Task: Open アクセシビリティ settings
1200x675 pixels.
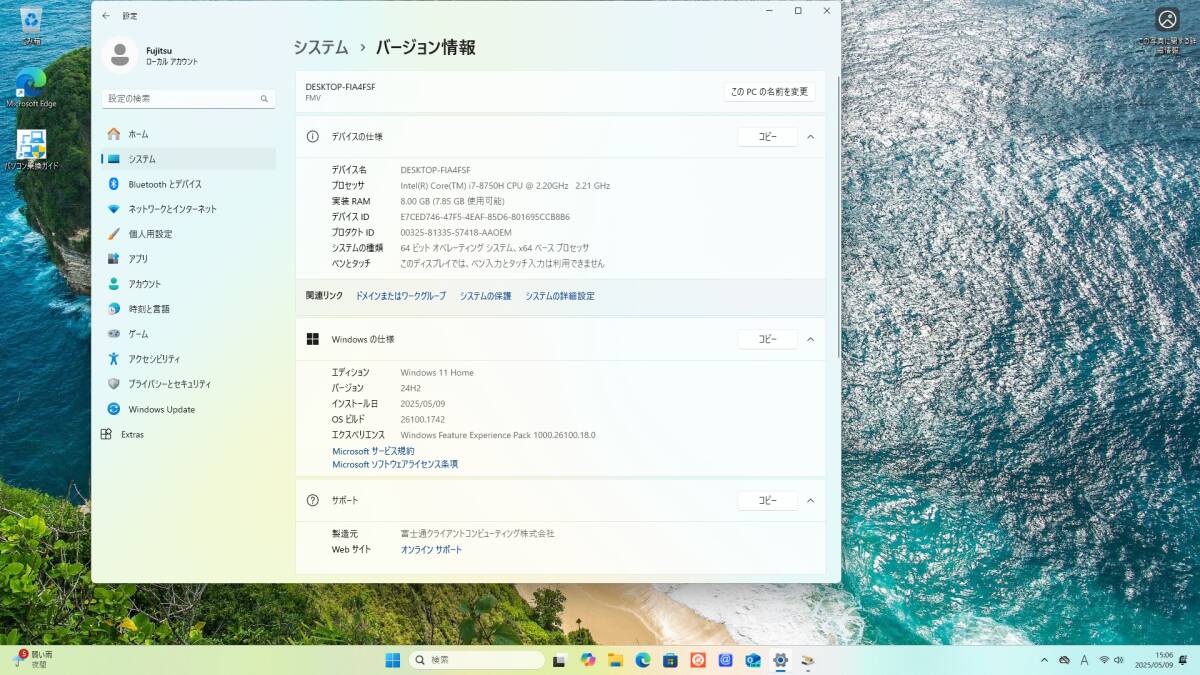Action: click(188, 359)
